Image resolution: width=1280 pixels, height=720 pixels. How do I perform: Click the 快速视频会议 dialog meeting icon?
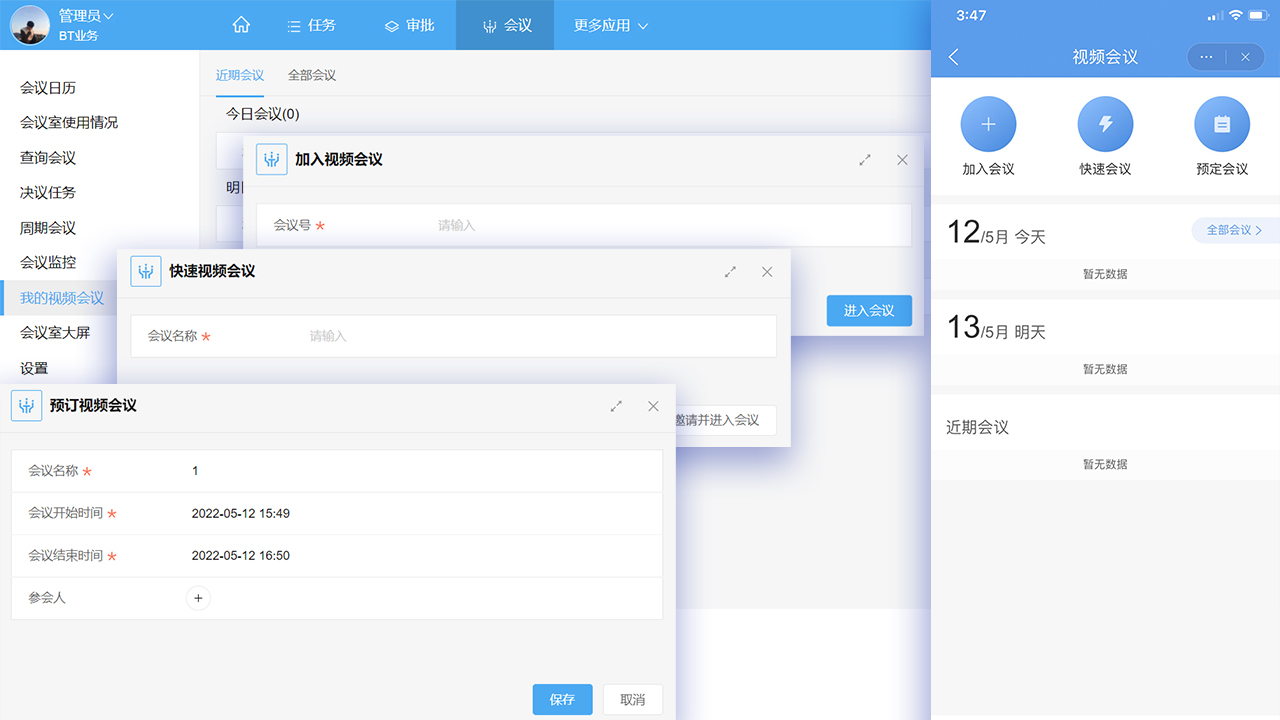point(146,271)
